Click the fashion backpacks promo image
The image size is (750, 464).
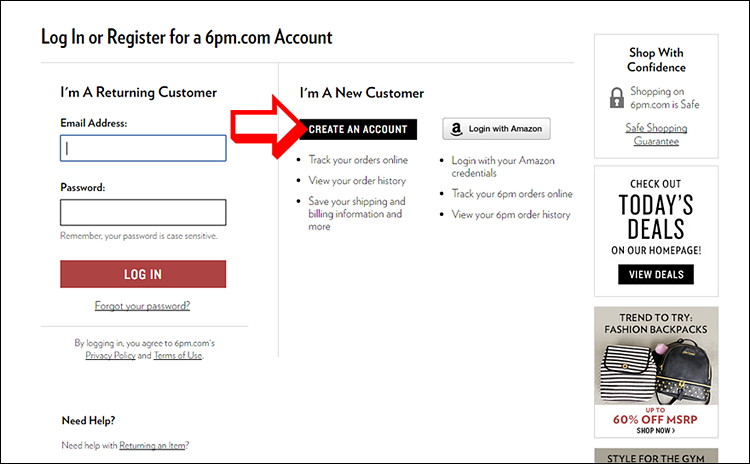(656, 372)
